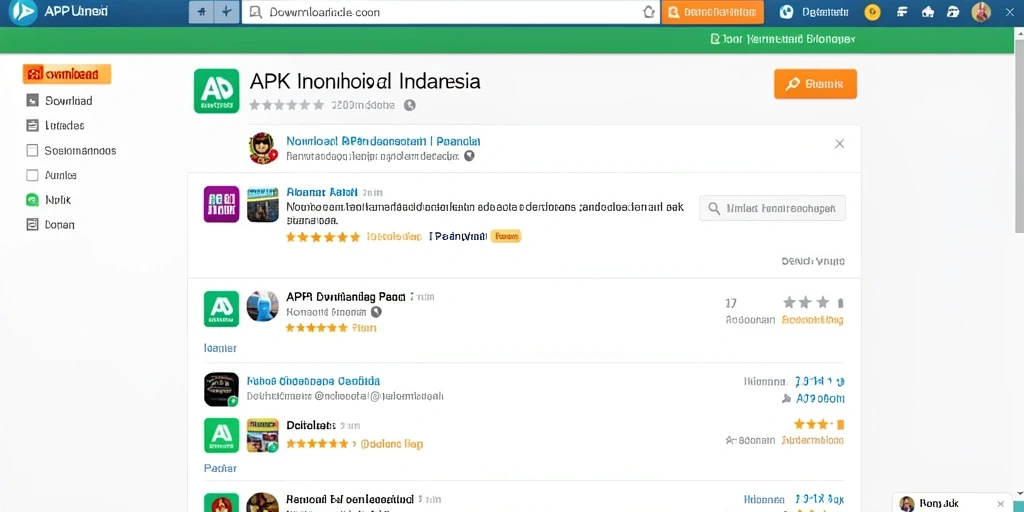Click the info icon beside '2200mndotte'
Screen dimensions: 1024x512
point(409,104)
